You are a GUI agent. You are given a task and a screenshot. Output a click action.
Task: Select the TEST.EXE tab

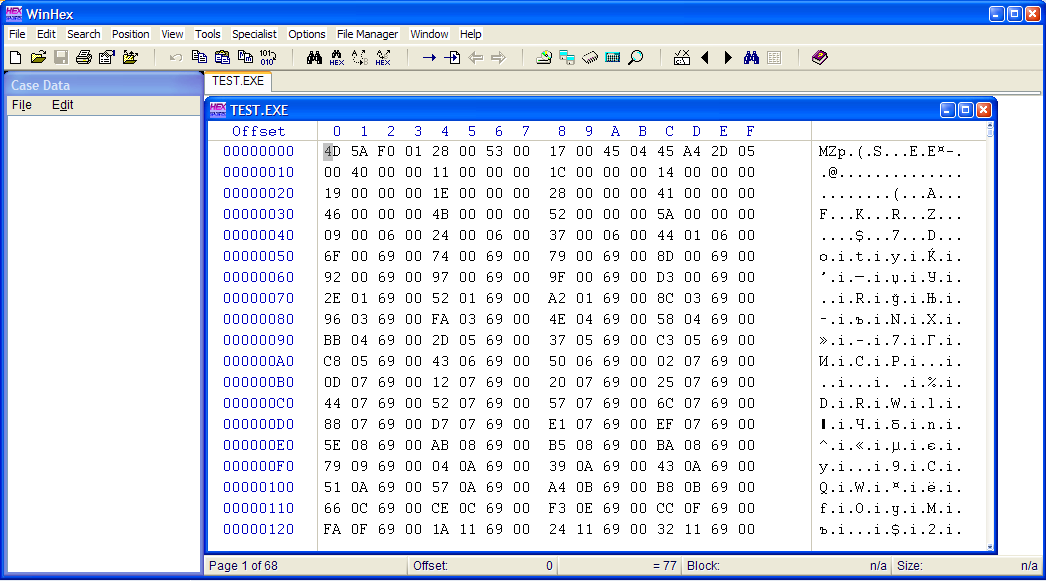click(238, 81)
